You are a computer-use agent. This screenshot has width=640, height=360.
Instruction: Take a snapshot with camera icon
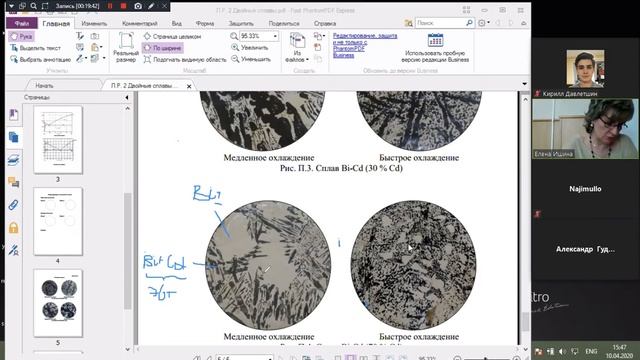[x=138, y=6]
